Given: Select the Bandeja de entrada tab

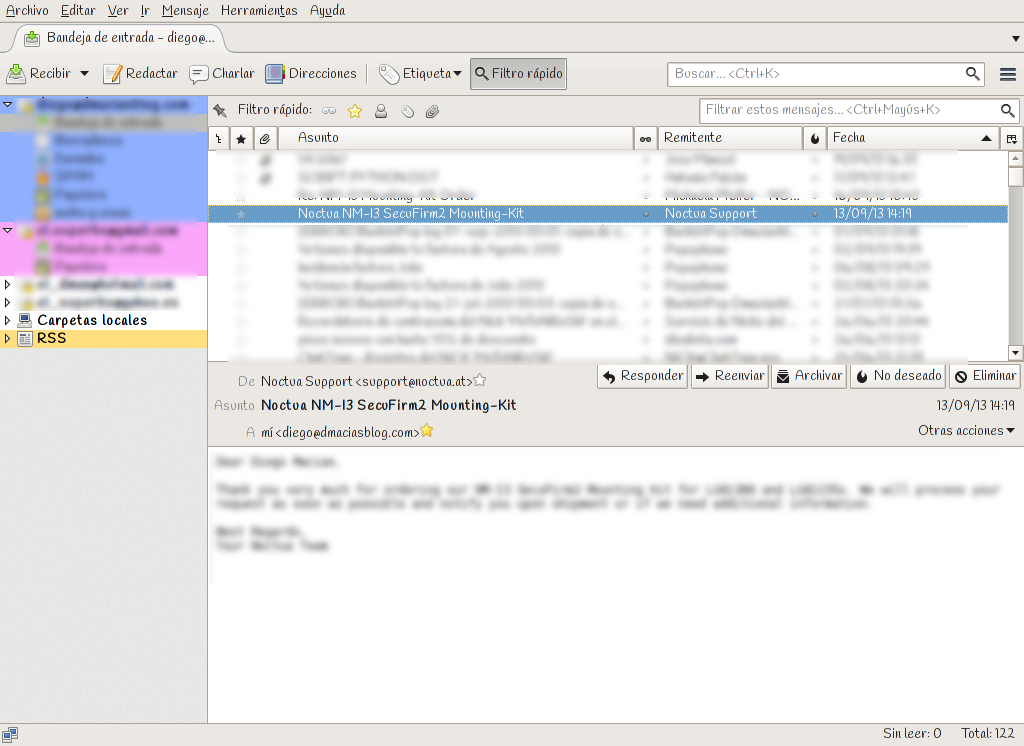Looking at the screenshot, I should tap(119, 38).
